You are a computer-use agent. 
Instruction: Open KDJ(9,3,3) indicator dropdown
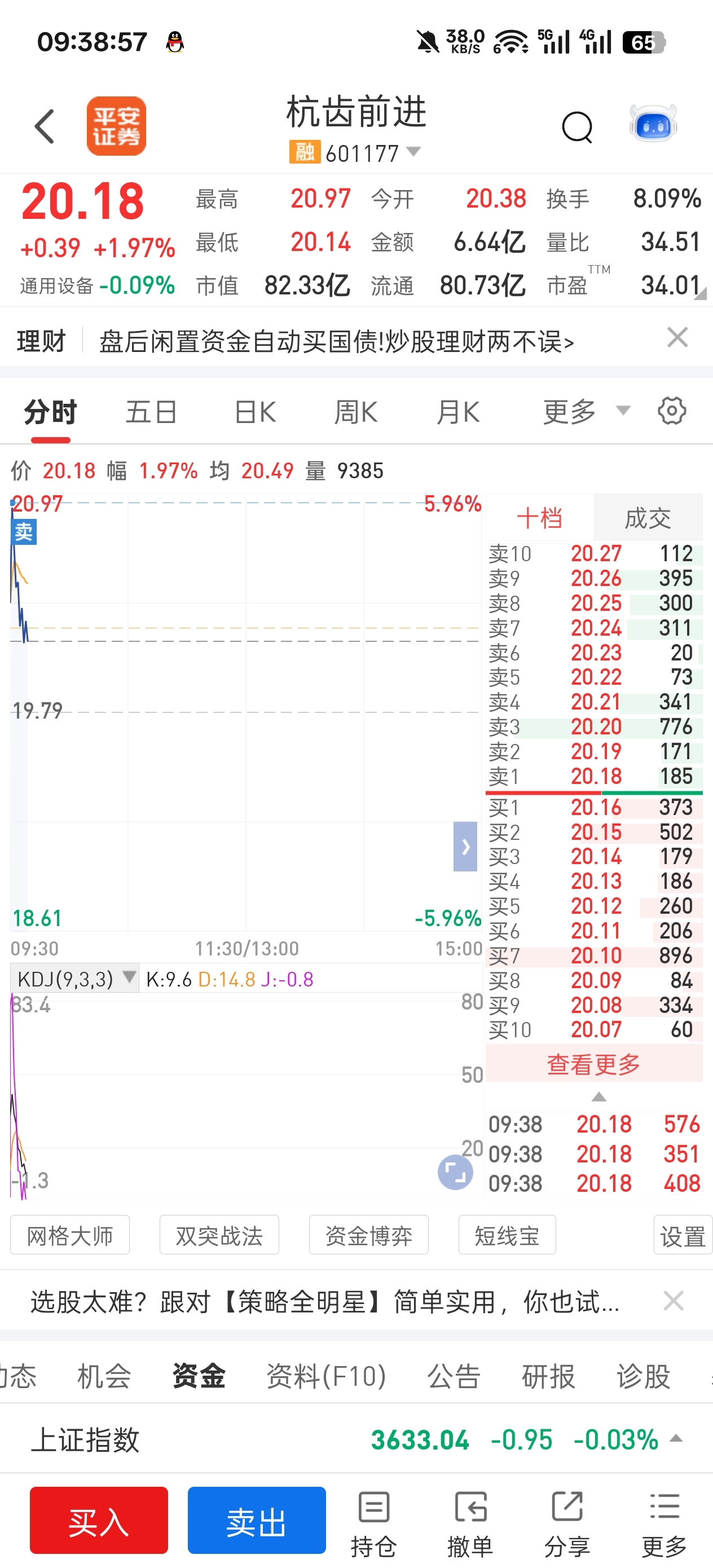[75, 979]
